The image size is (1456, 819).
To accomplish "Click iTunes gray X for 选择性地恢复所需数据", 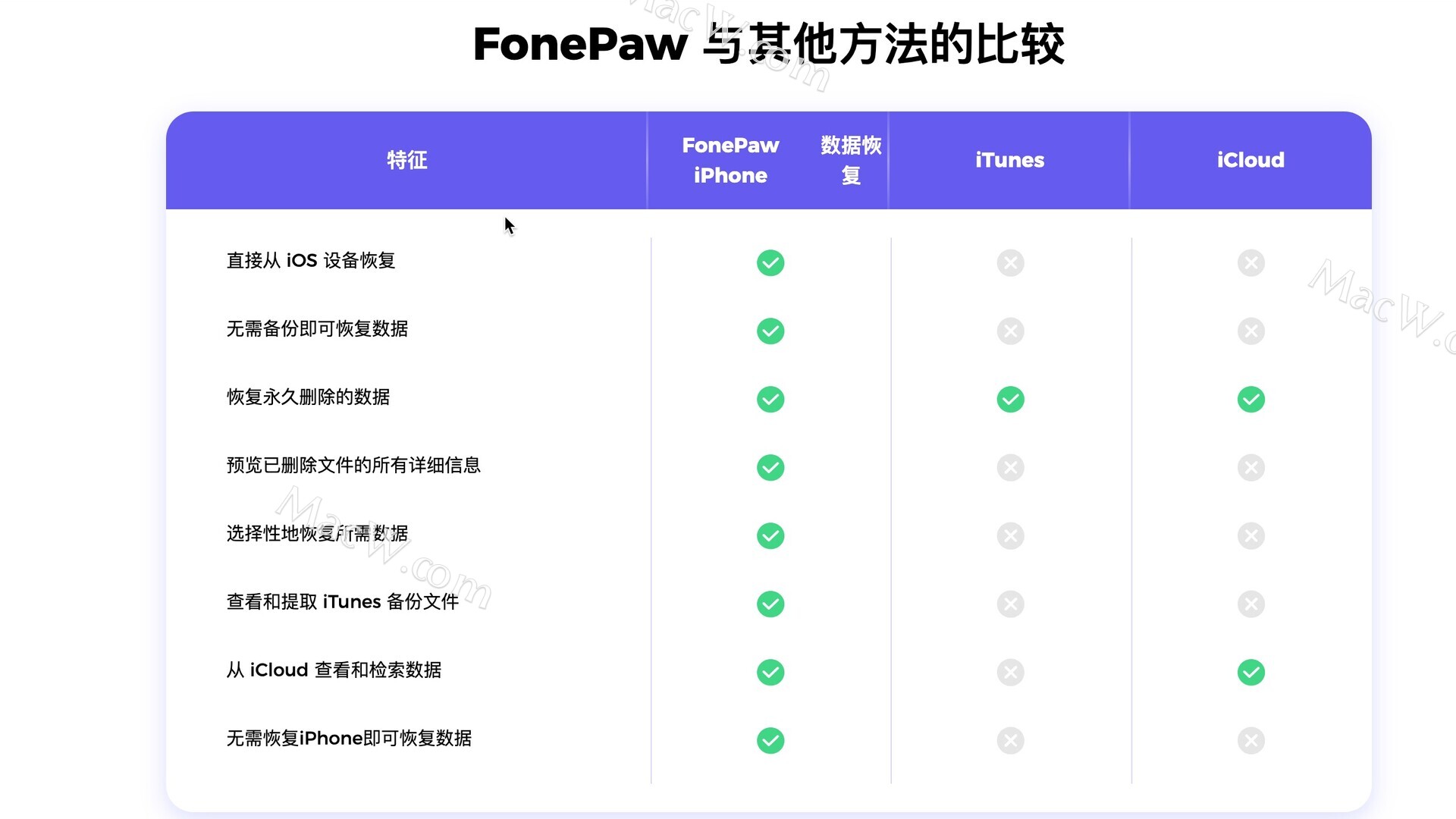I will click(x=1010, y=536).
